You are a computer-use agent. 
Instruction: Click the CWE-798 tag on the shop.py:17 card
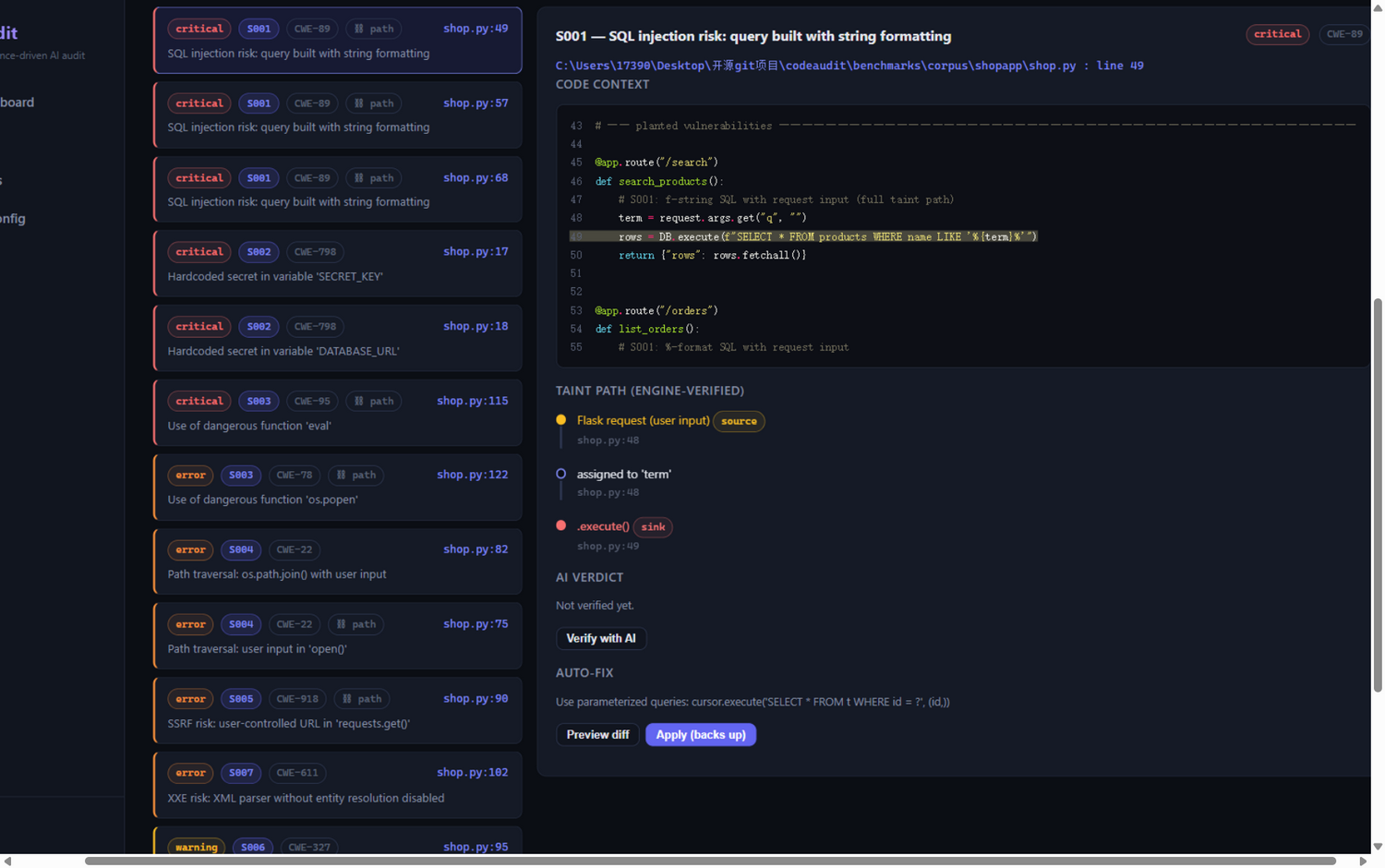[315, 252]
